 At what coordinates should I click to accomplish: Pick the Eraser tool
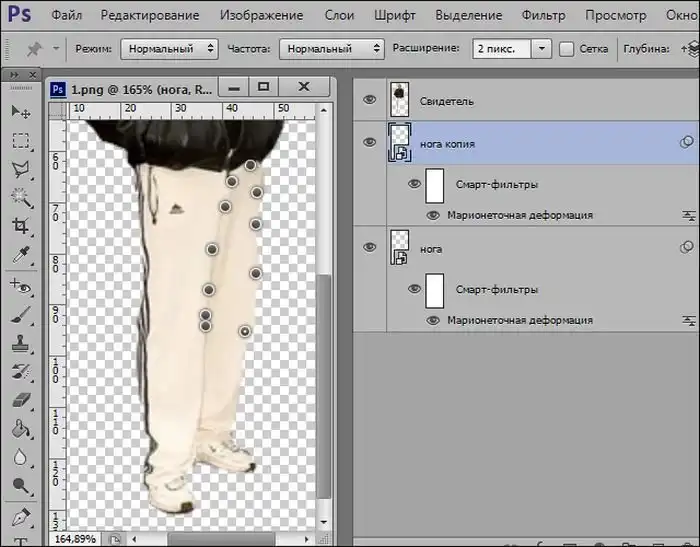tap(20, 401)
